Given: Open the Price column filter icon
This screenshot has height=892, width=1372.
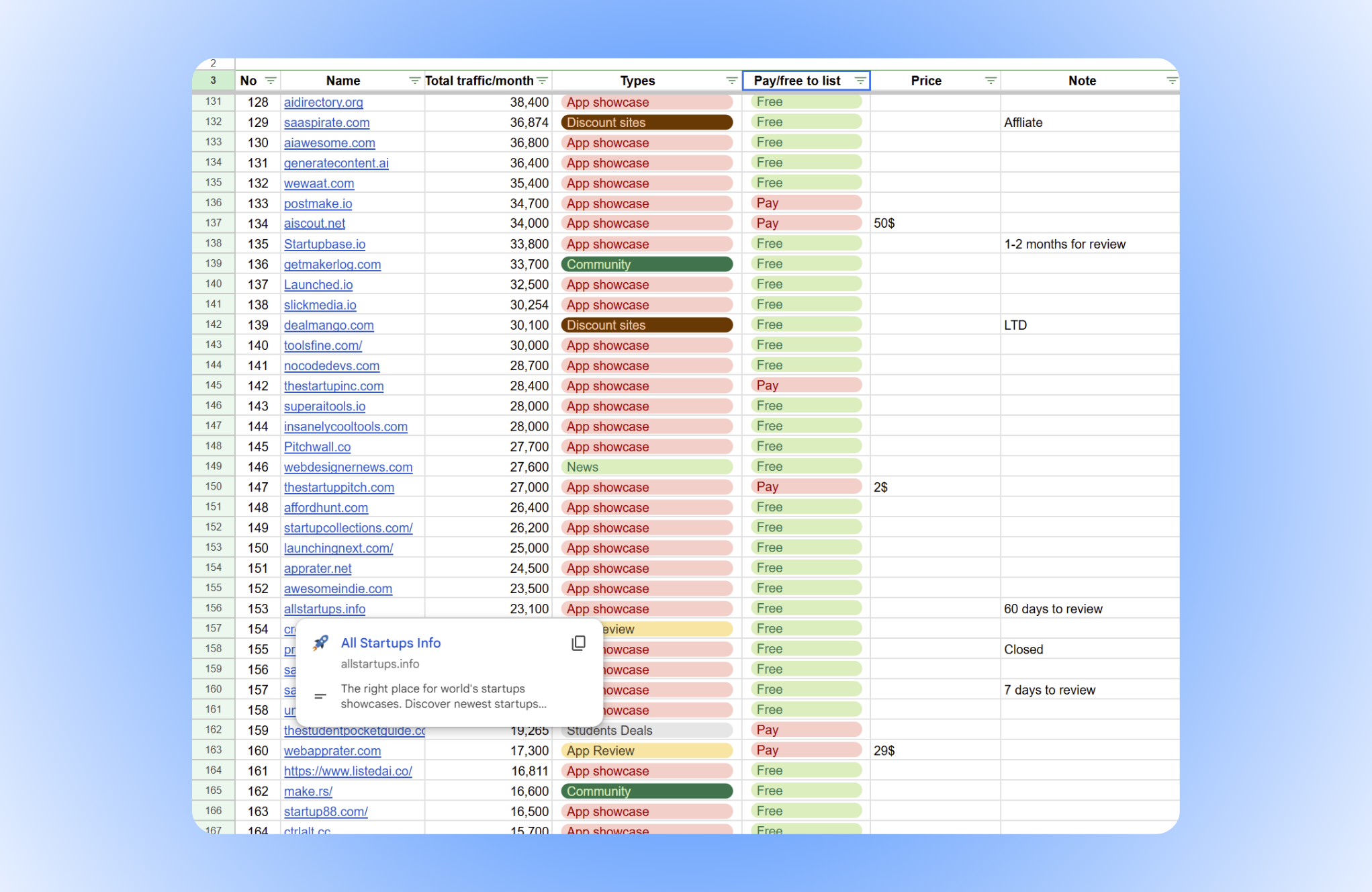Looking at the screenshot, I should point(990,81).
